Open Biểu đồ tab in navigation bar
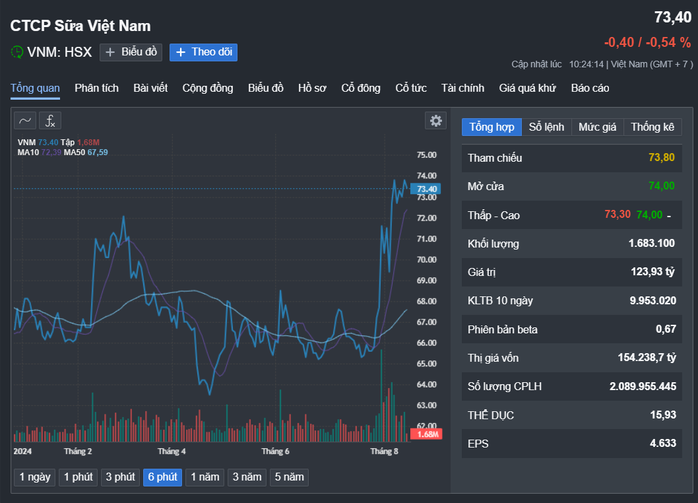This screenshot has height=503, width=698. click(266, 88)
